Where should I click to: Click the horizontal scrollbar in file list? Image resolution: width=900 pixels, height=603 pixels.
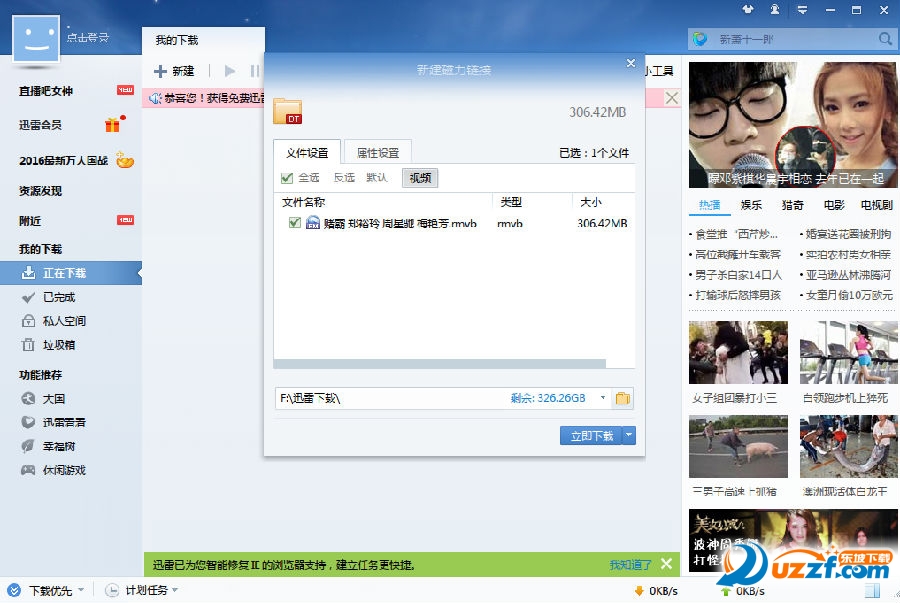440,364
